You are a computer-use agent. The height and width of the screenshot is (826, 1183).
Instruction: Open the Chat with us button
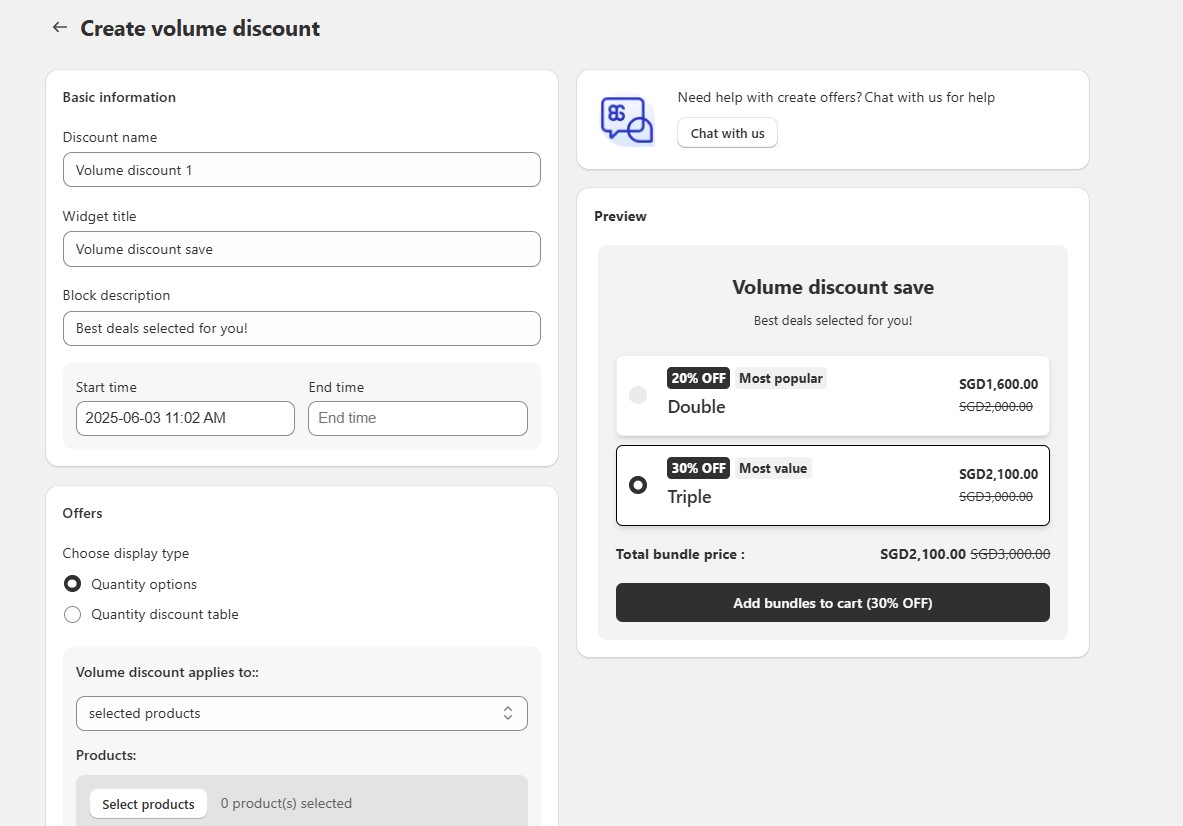pos(727,134)
